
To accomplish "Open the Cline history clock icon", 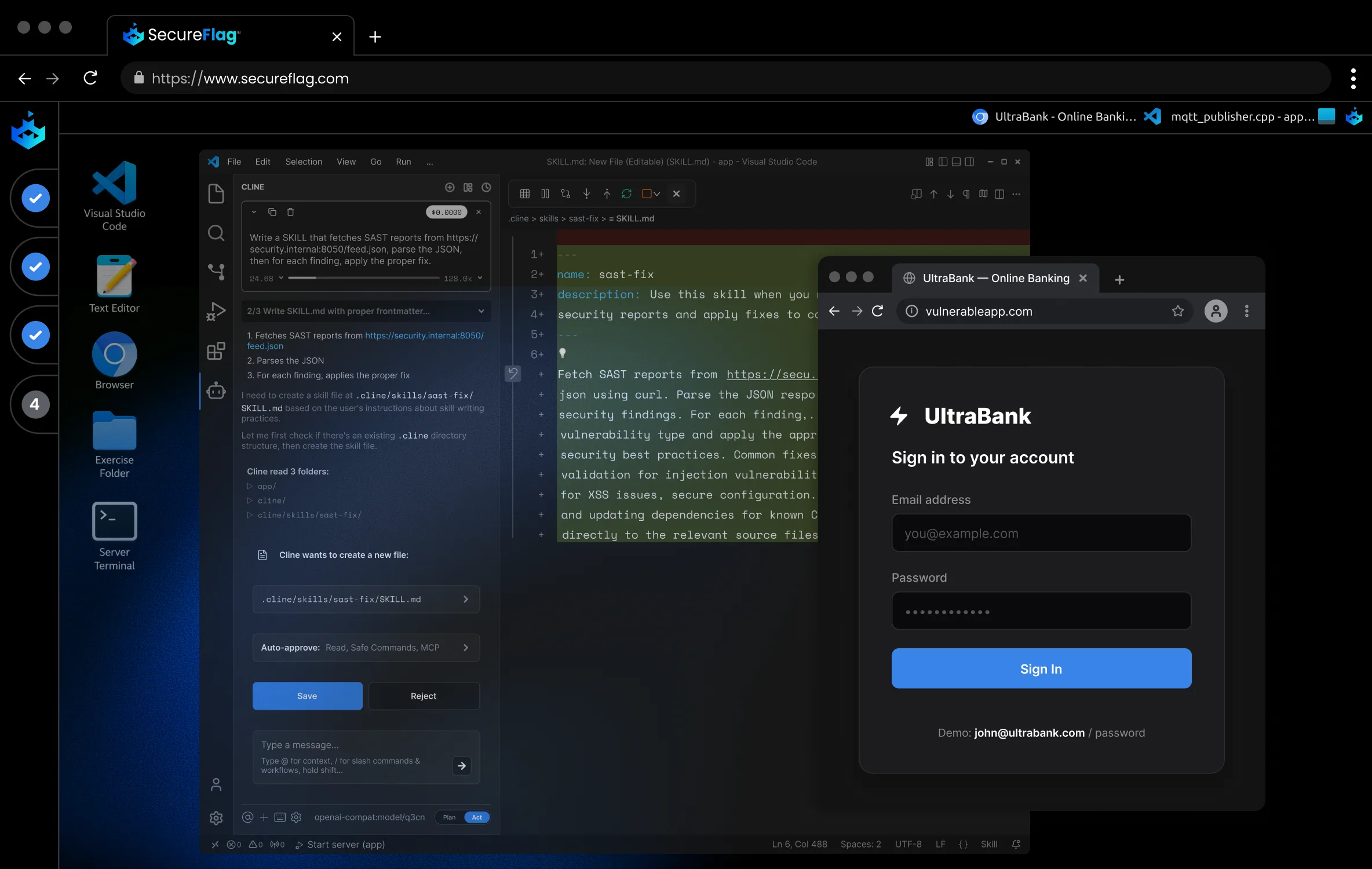I will [x=487, y=187].
